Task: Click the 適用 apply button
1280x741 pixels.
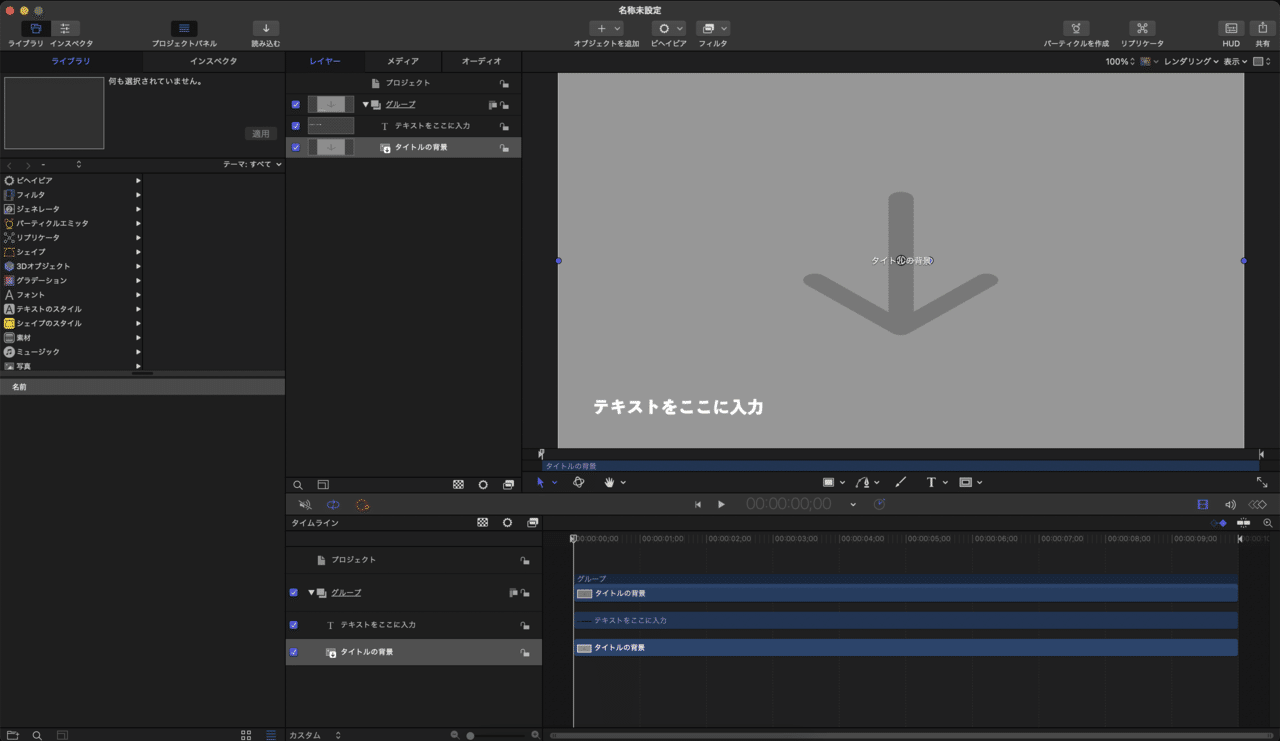Action: pos(260,135)
